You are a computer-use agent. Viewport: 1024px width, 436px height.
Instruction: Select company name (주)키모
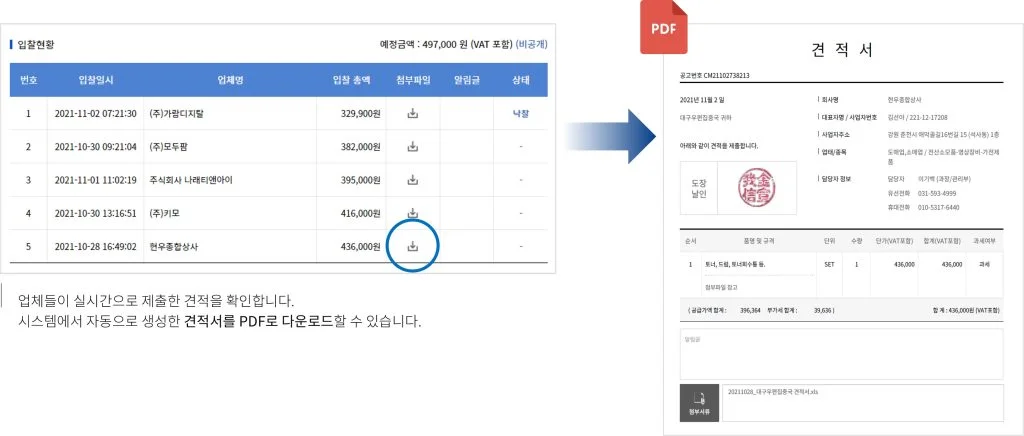coord(167,213)
